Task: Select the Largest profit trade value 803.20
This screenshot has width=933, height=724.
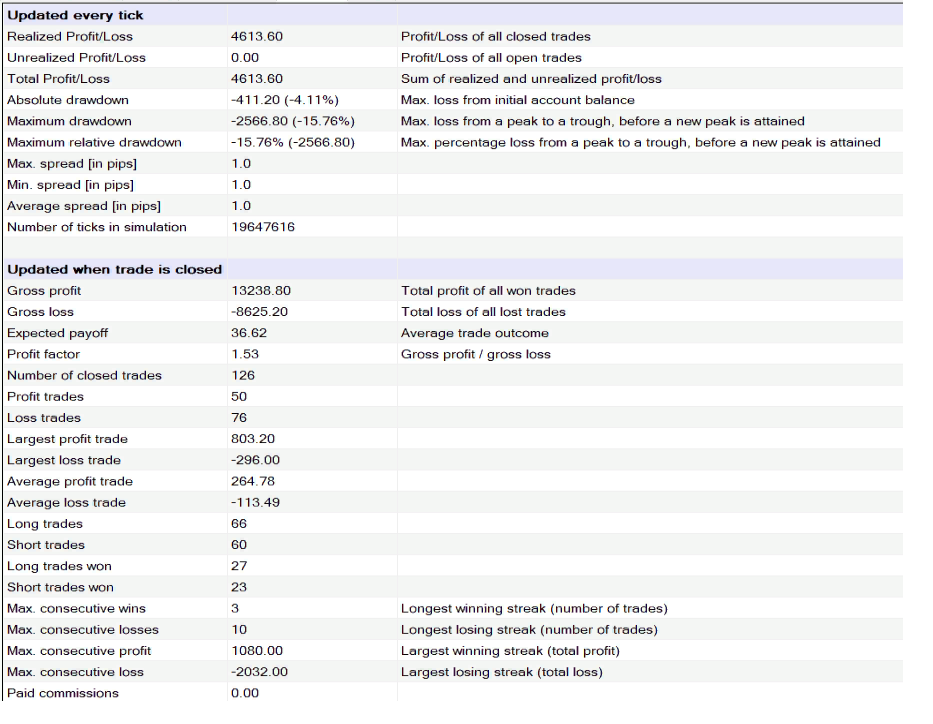Action: pos(253,439)
